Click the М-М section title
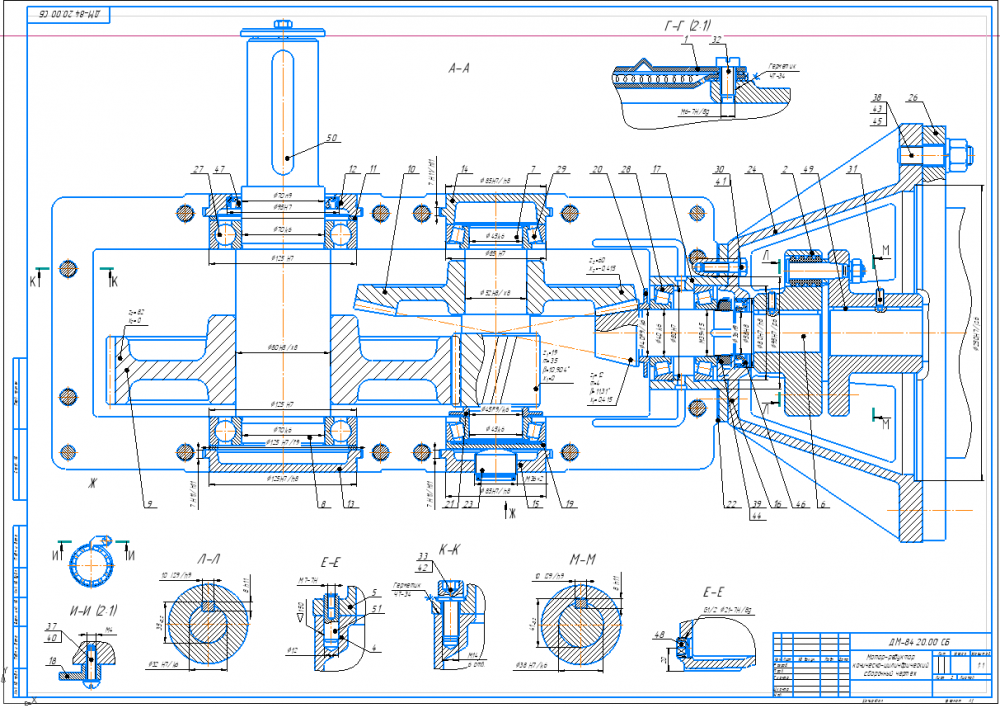Screen dimensions: 1000x708 coord(582,559)
